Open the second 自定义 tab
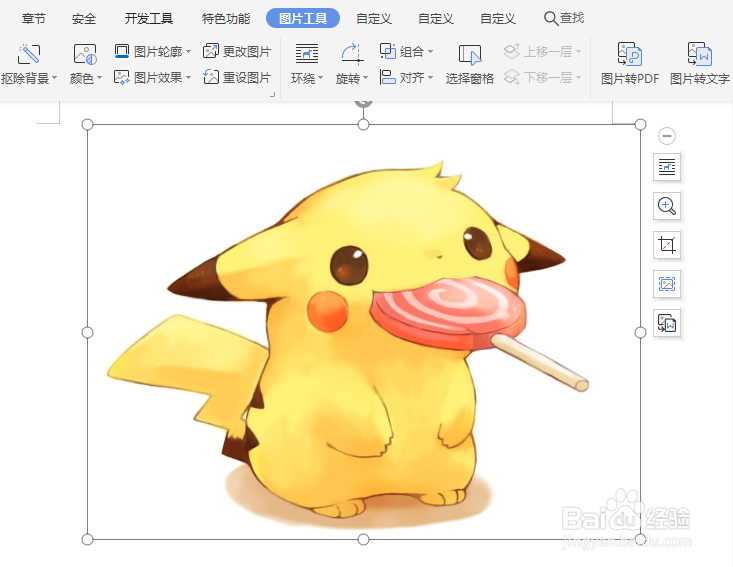 (436, 19)
